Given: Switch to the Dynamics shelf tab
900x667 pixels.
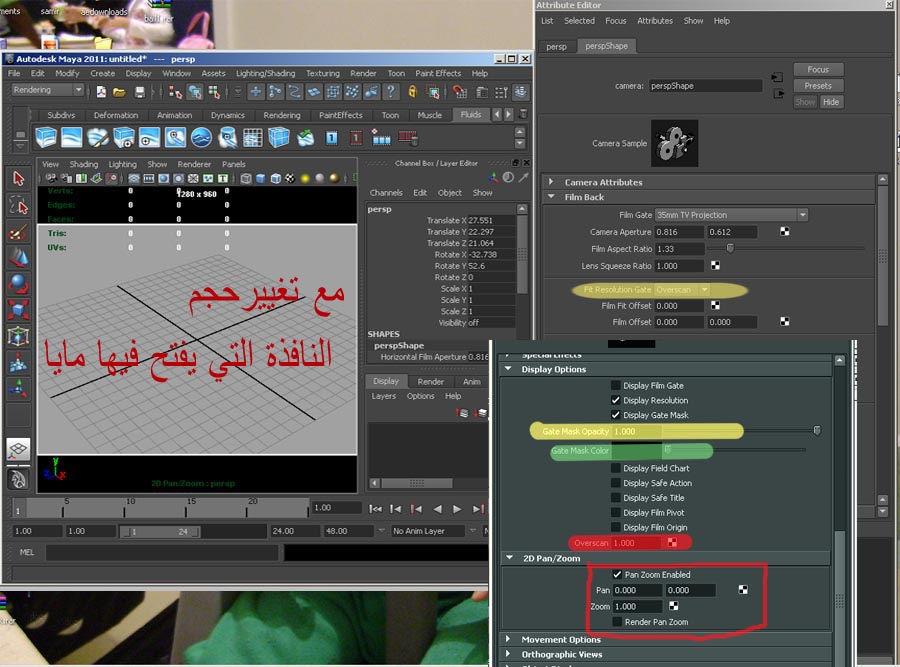Looking at the screenshot, I should (228, 115).
